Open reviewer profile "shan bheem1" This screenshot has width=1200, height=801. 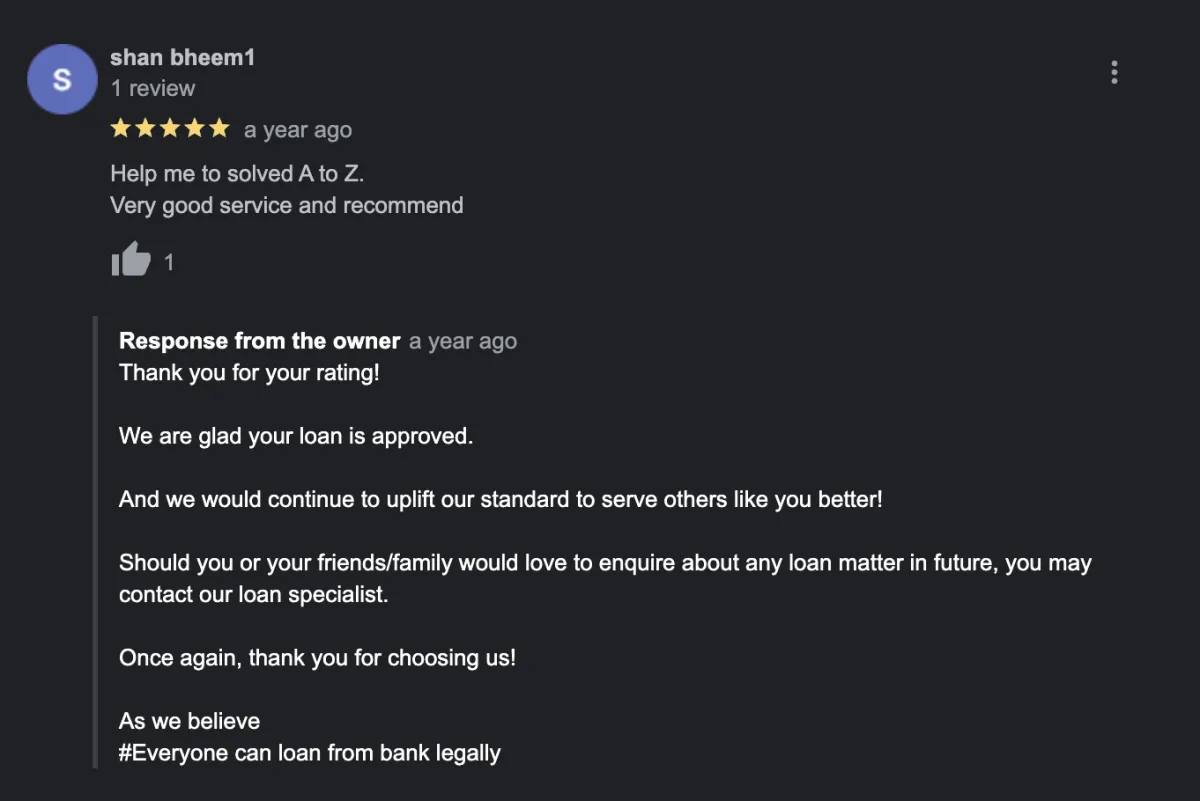point(182,58)
